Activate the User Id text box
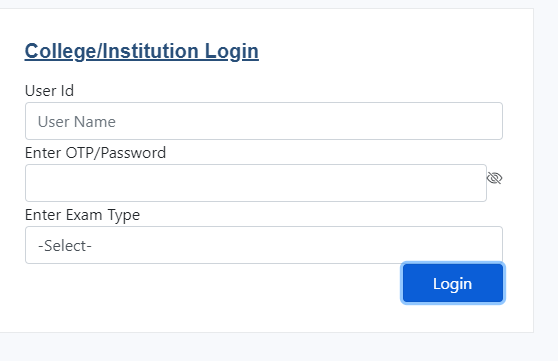This screenshot has width=558, height=361. point(264,121)
